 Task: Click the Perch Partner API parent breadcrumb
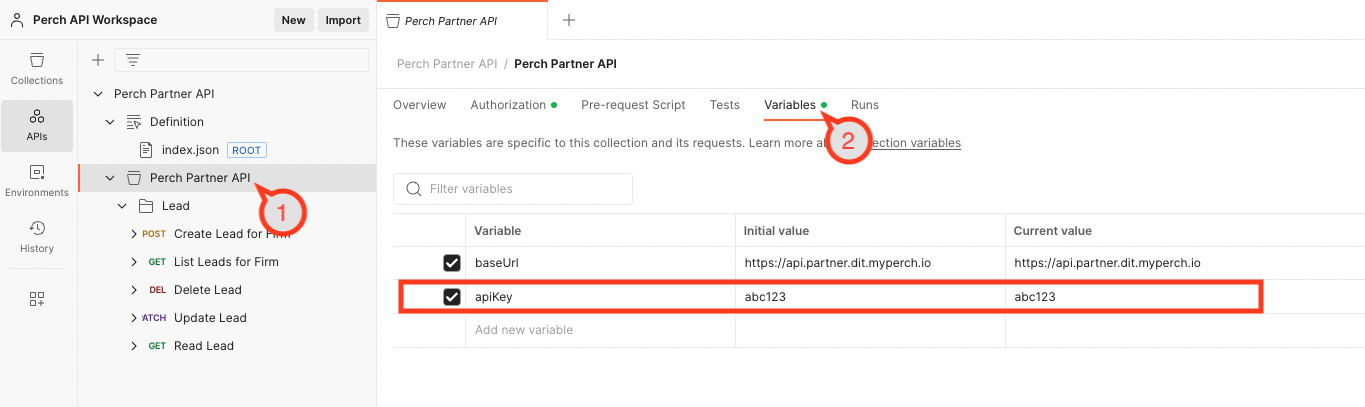point(447,64)
